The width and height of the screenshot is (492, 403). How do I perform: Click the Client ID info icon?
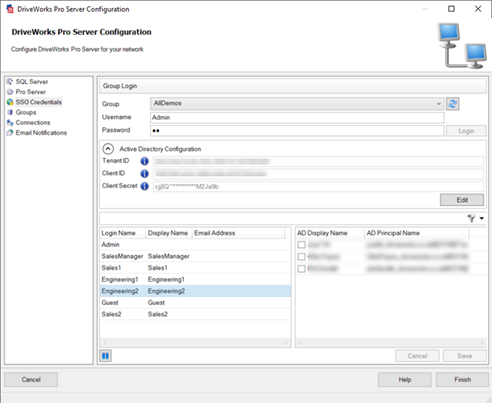144,174
